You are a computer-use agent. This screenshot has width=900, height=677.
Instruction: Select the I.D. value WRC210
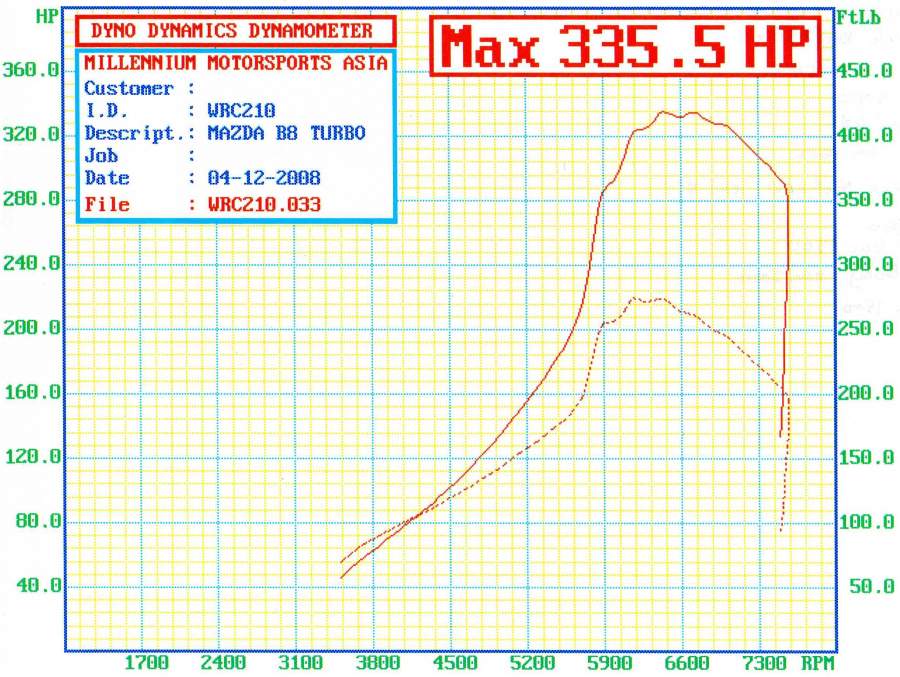[241, 111]
